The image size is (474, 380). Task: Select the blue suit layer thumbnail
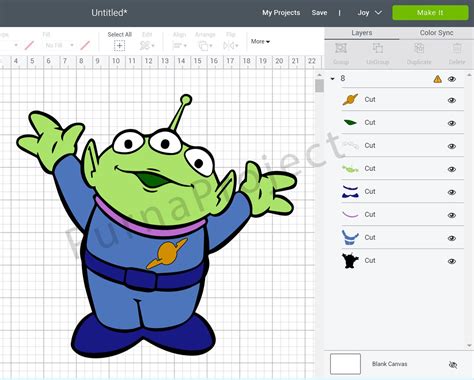click(x=350, y=237)
